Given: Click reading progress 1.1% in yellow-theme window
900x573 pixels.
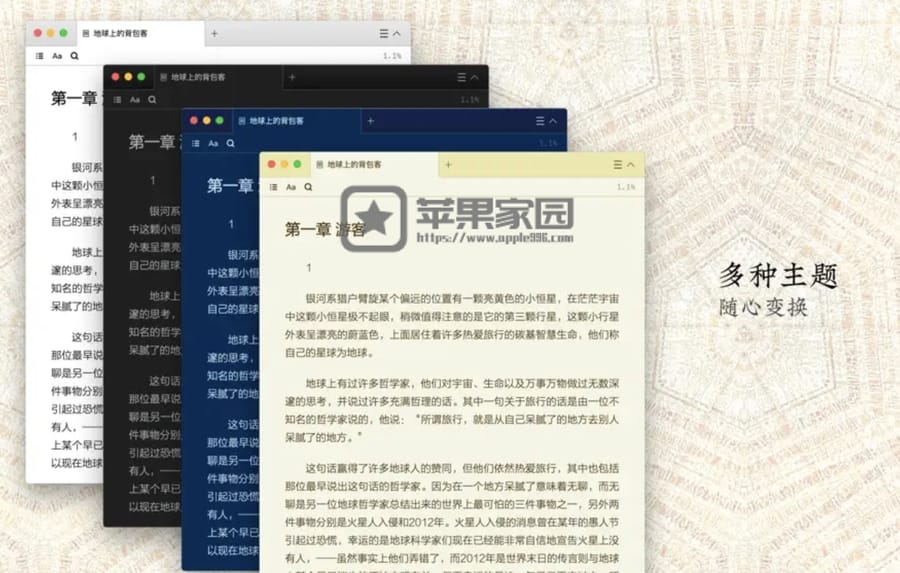Looking at the screenshot, I should [x=626, y=187].
